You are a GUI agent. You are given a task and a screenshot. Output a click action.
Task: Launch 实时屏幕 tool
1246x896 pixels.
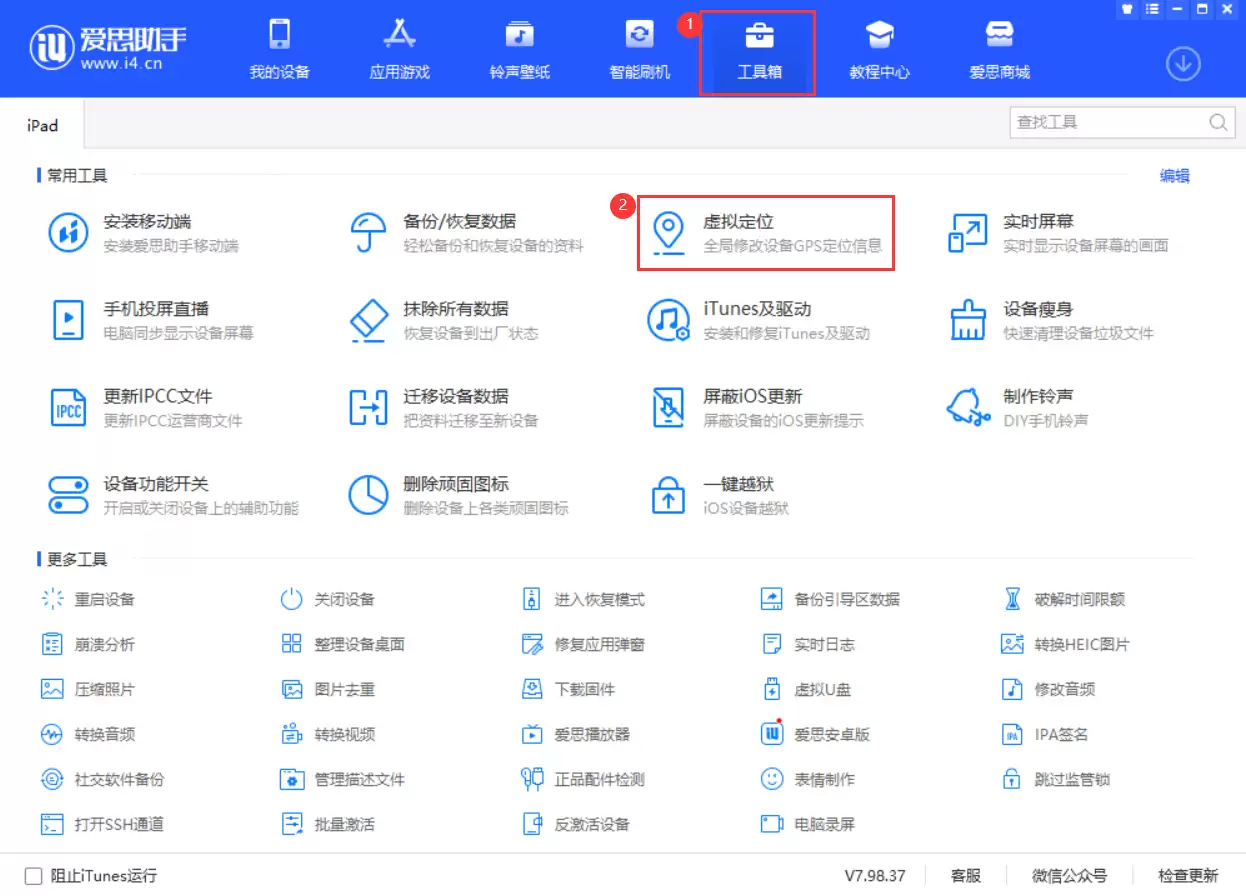[x=1057, y=233]
